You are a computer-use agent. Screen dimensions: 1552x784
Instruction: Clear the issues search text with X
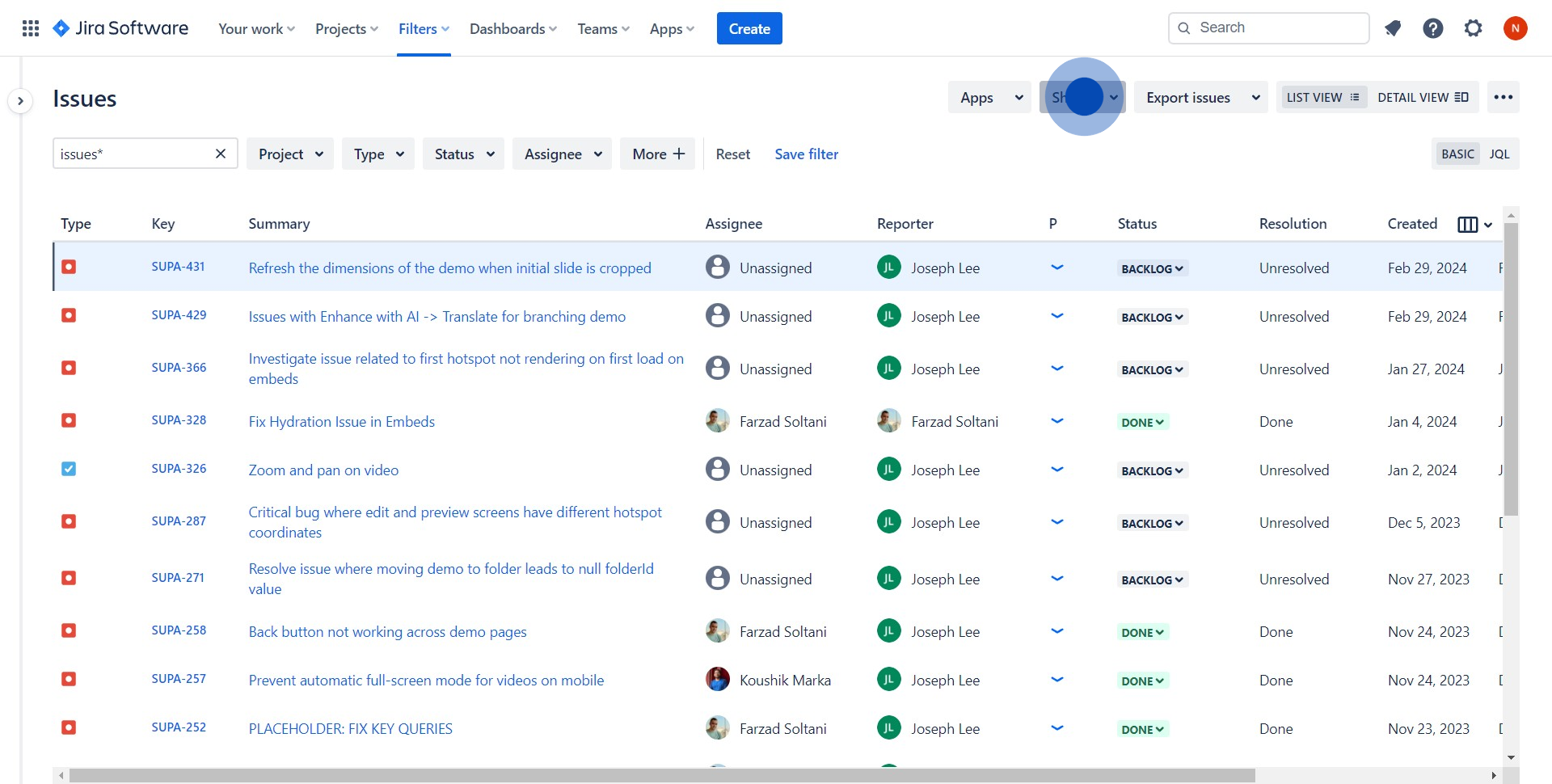pos(220,154)
